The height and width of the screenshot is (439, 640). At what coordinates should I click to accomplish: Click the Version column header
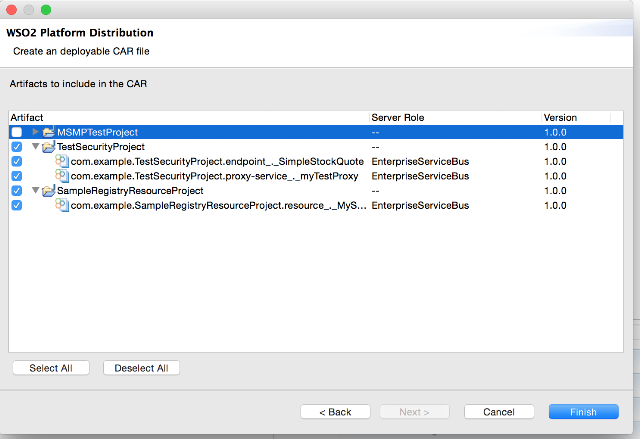click(x=576, y=118)
